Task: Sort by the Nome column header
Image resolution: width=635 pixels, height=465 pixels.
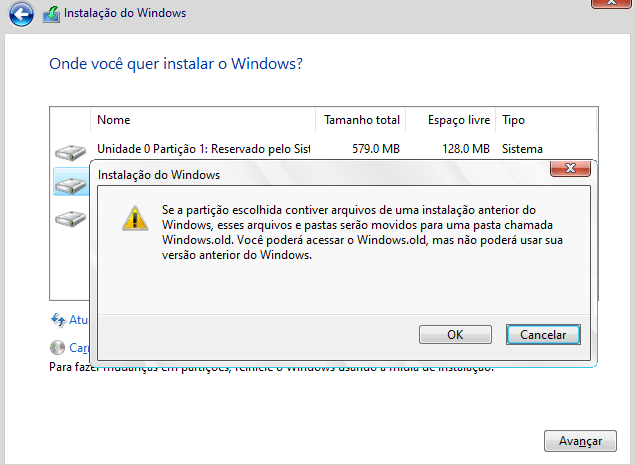Action: tap(202, 120)
